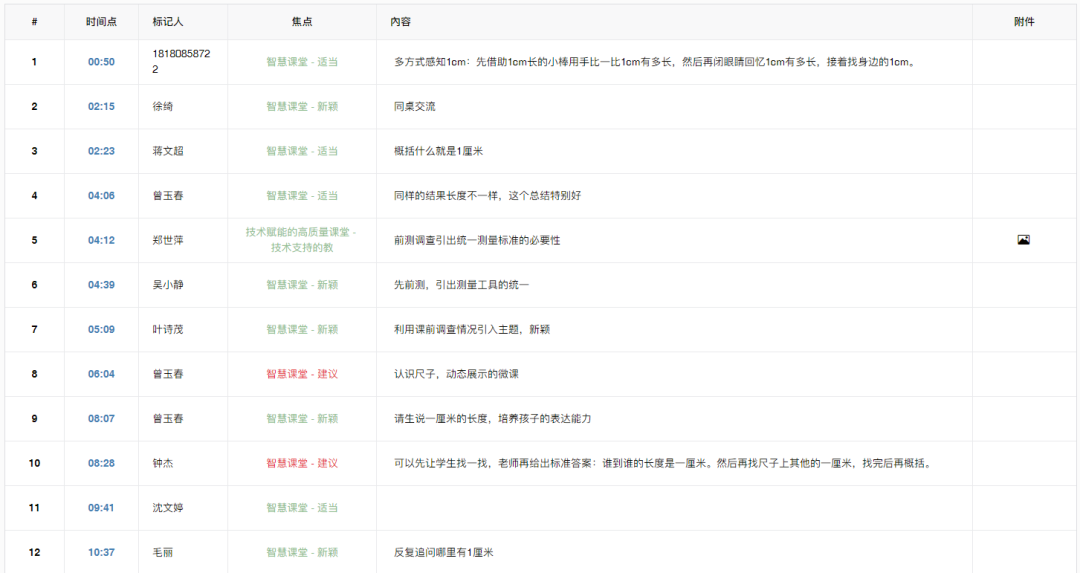The width and height of the screenshot is (1080, 573).
Task: Jump to timestamp 00:50
Action: (x=101, y=62)
